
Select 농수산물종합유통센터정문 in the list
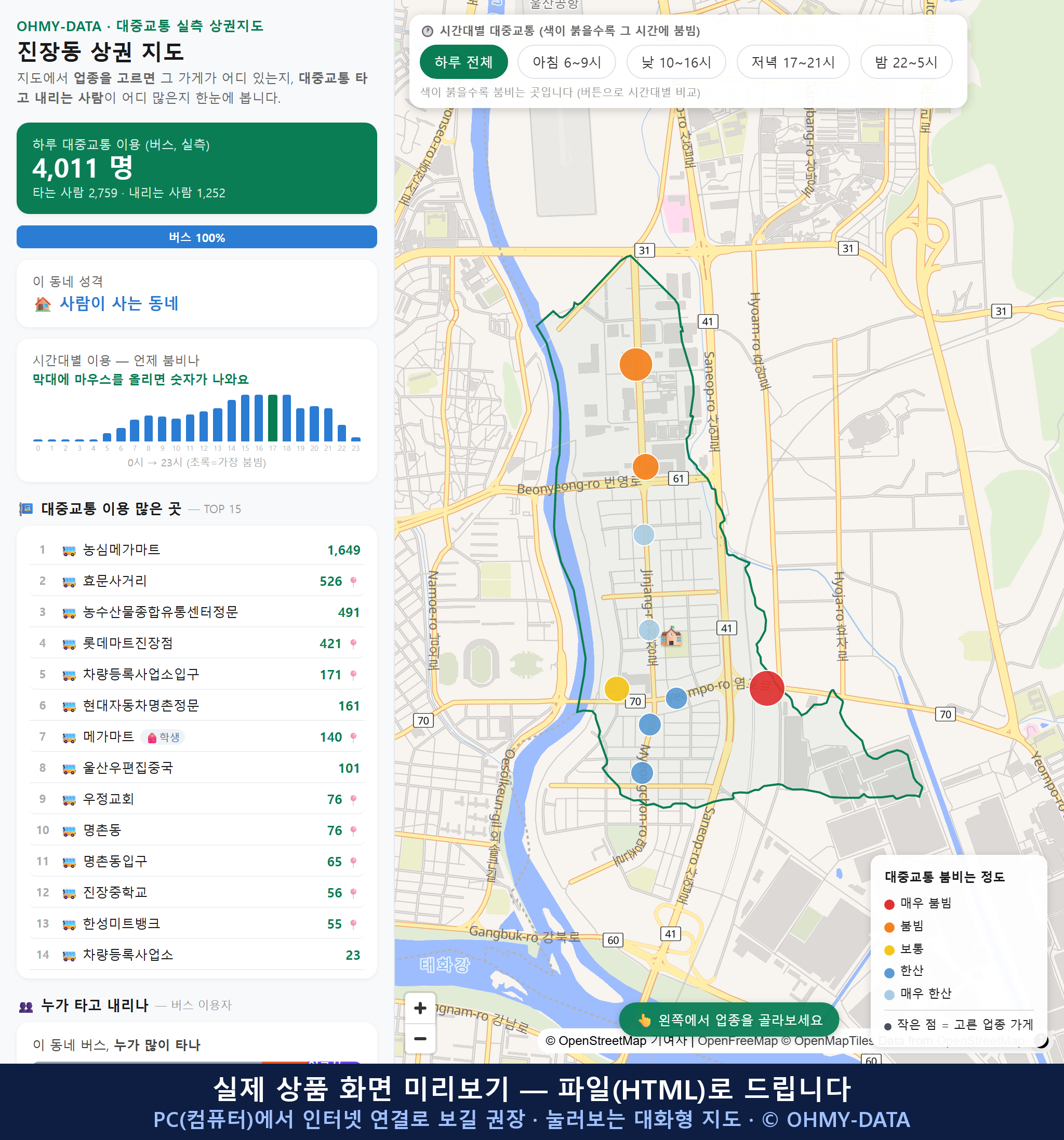pos(197,612)
